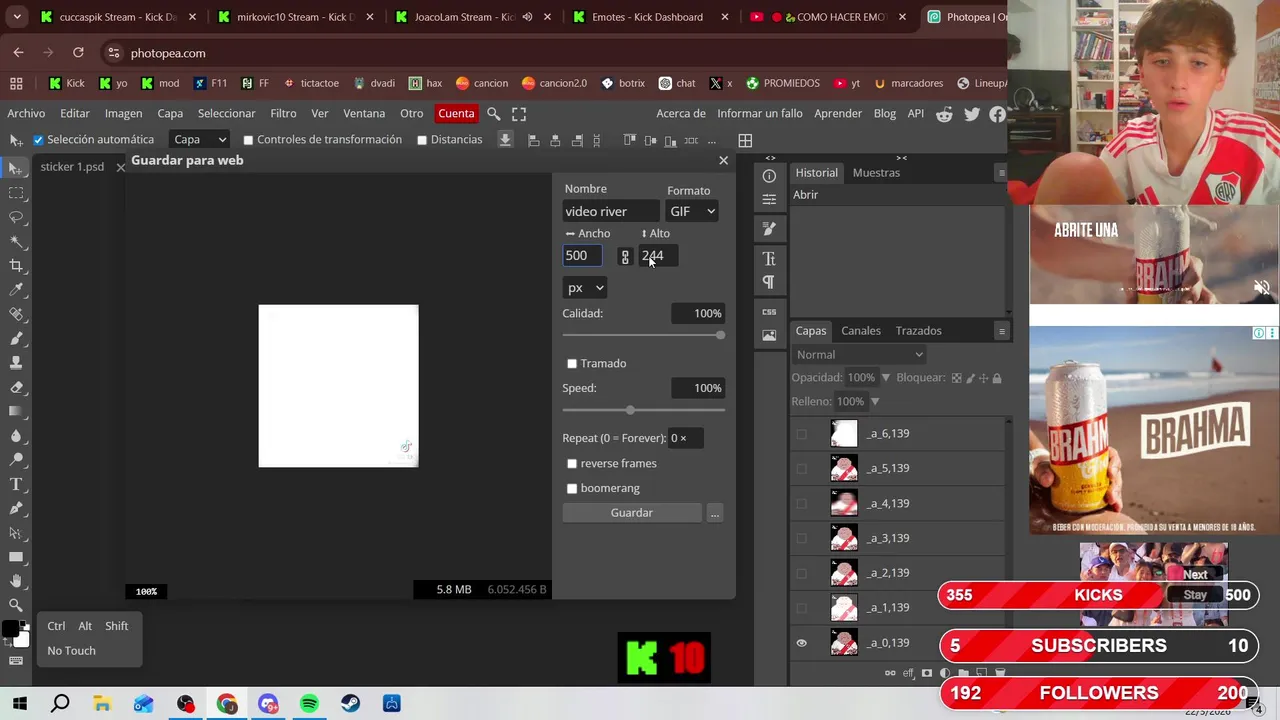Open the Filtro menu
Viewport: 1280px width, 720px height.
point(283,114)
